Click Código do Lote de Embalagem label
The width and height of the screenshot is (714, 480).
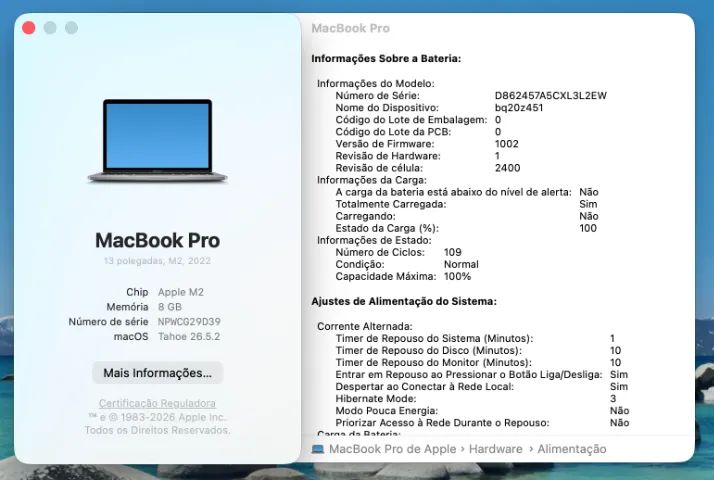[411, 120]
